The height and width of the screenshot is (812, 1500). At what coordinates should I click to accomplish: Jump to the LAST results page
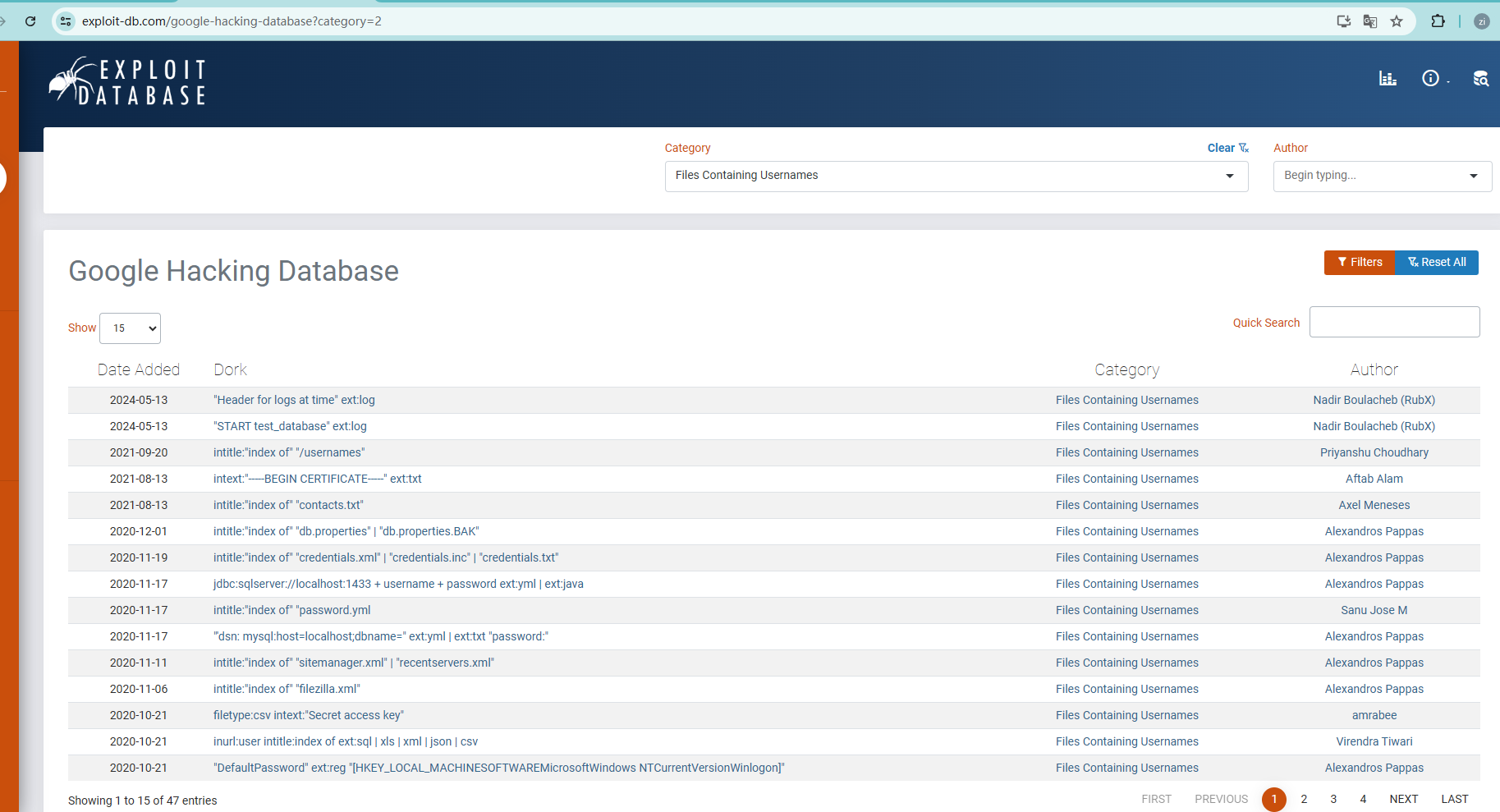point(1454,799)
